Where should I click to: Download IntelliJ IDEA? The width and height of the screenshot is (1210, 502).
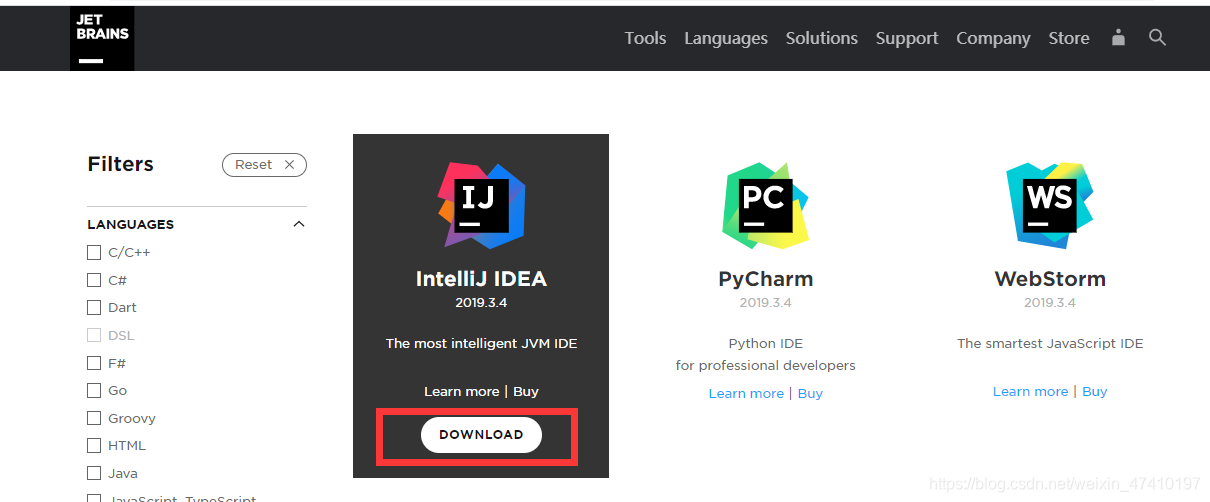[x=481, y=435]
